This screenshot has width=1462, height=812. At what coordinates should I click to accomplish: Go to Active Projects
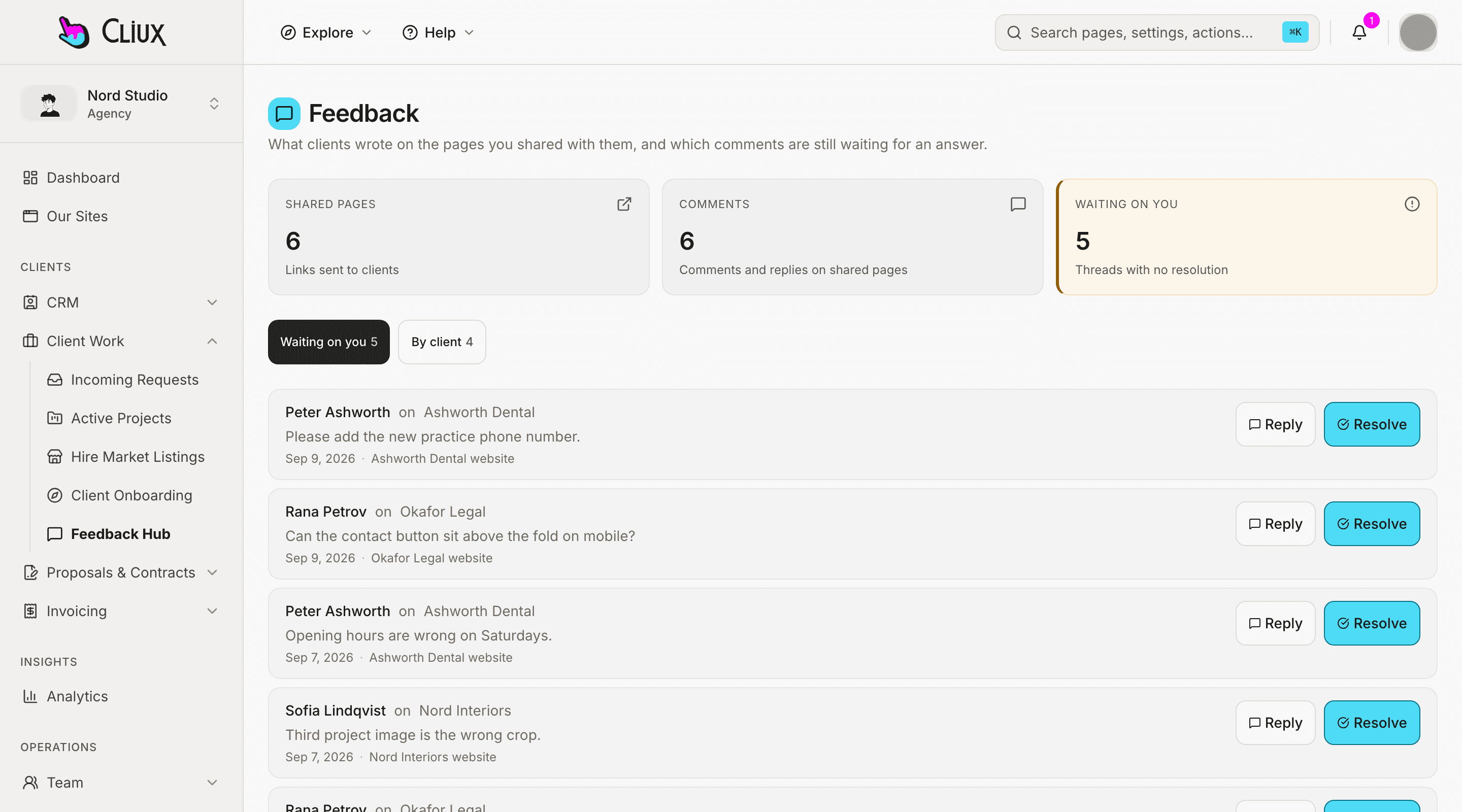(x=134, y=418)
